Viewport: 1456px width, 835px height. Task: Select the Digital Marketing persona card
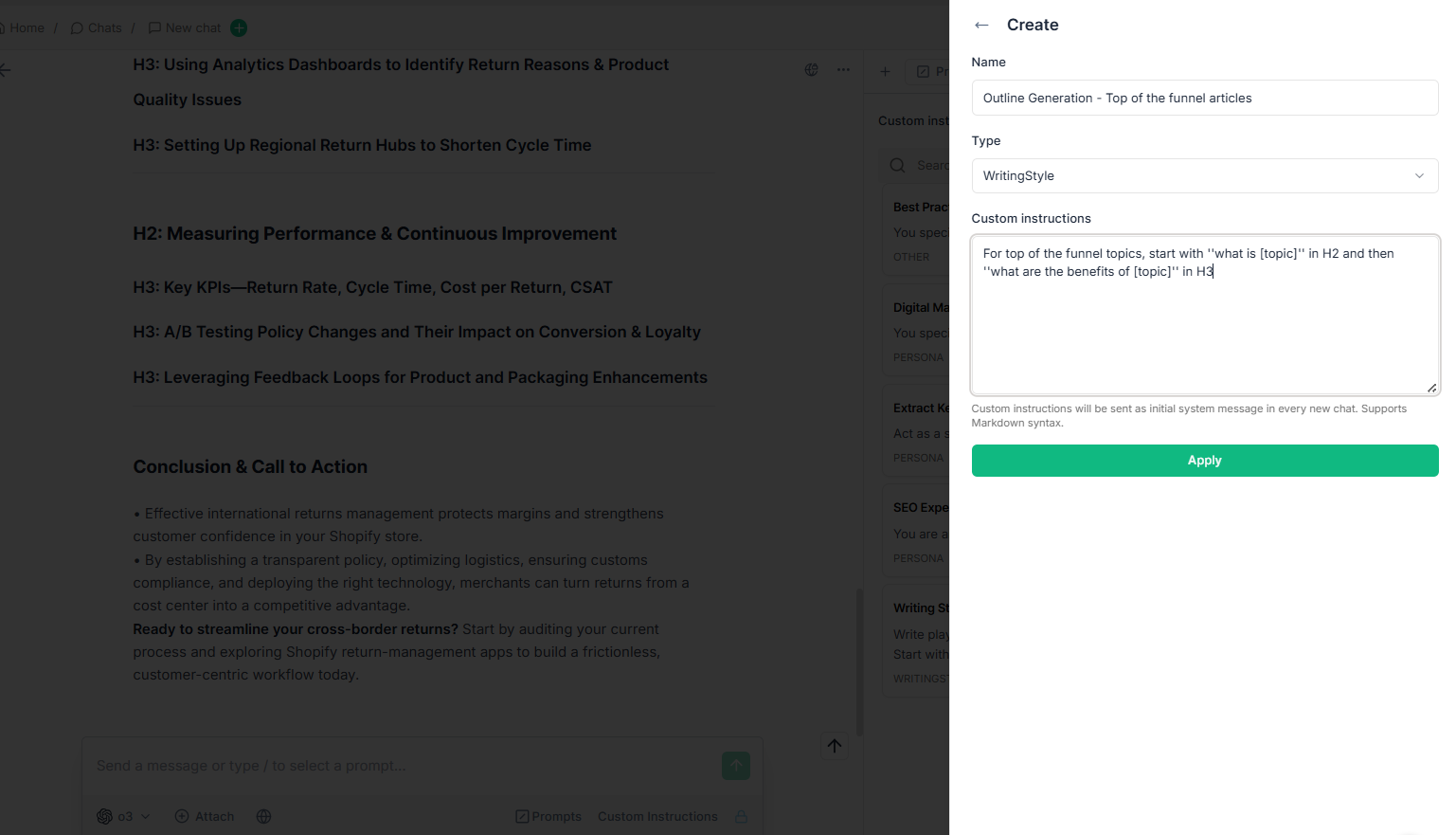(x=916, y=332)
